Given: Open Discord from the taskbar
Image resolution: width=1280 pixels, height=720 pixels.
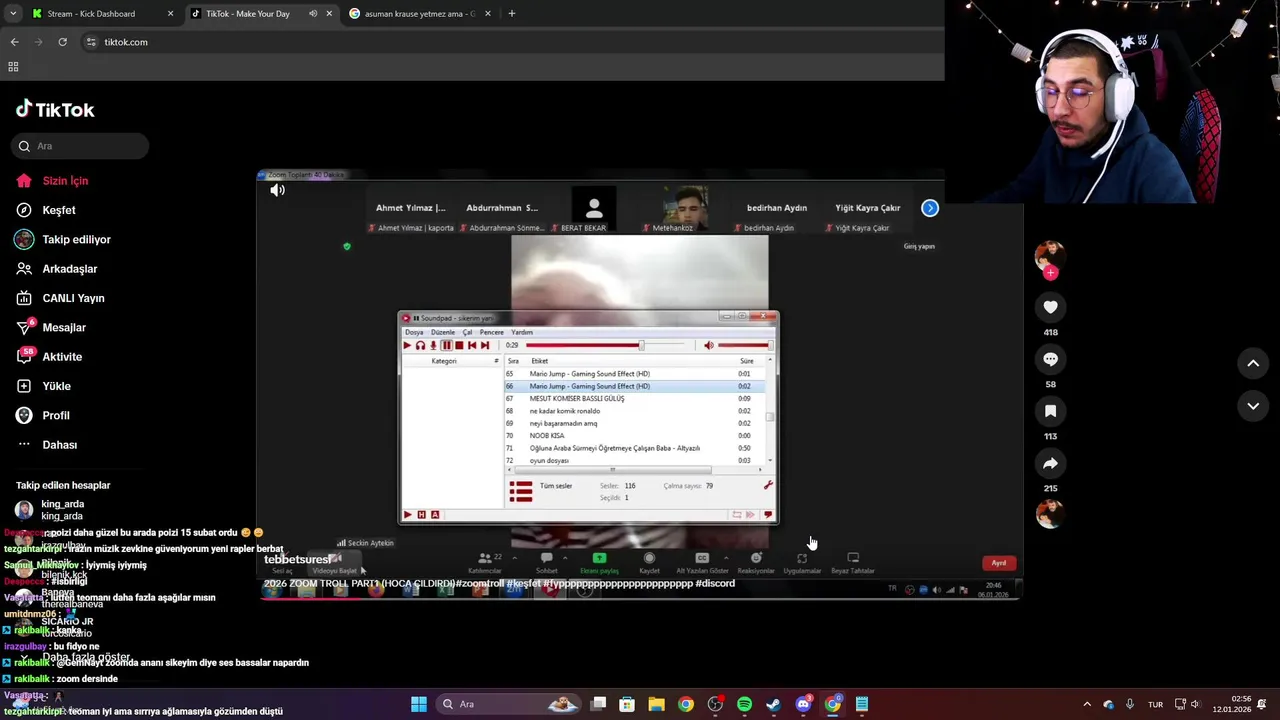Looking at the screenshot, I should (803, 704).
